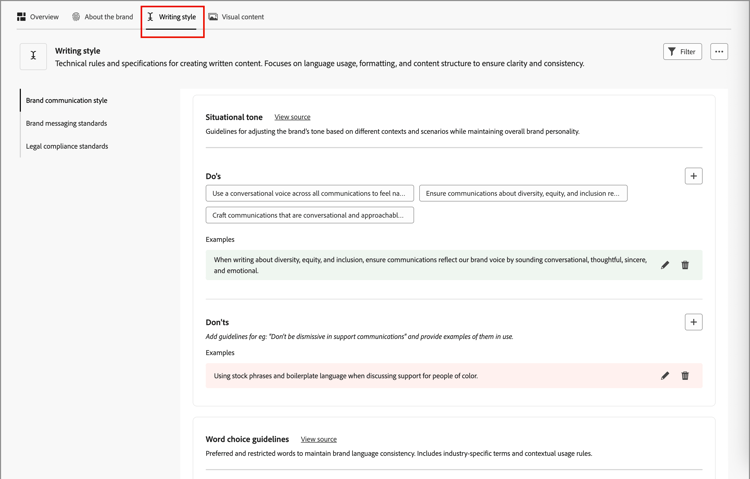This screenshot has width=750, height=479.
Task: Edit the stock phrases Don'ts example
Action: [665, 376]
